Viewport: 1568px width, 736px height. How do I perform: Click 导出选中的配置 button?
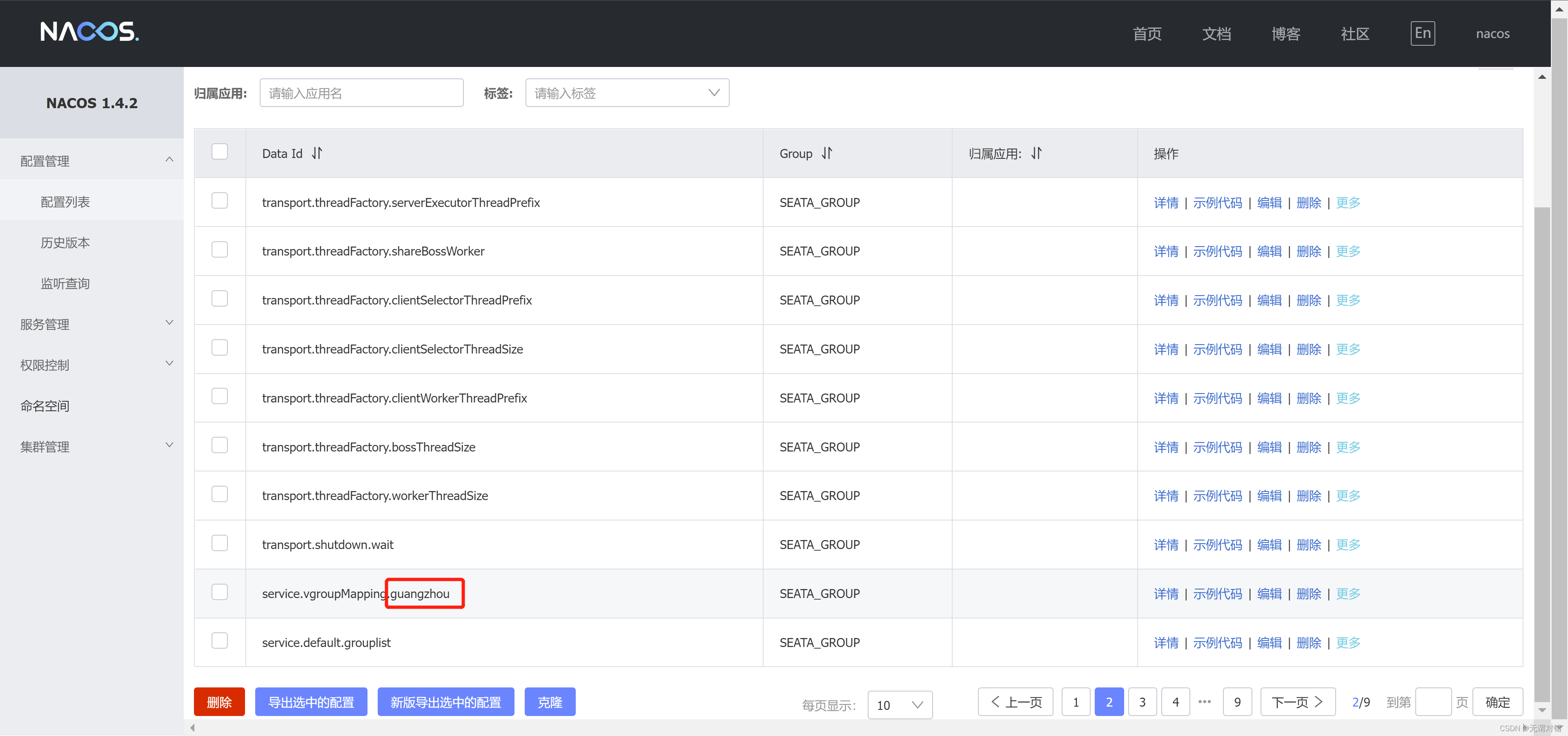click(311, 702)
